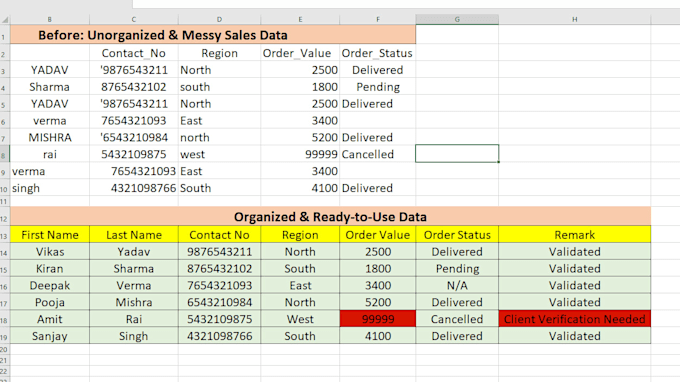
Task: Click 'Client Verification Needed' remark
Action: click(575, 319)
